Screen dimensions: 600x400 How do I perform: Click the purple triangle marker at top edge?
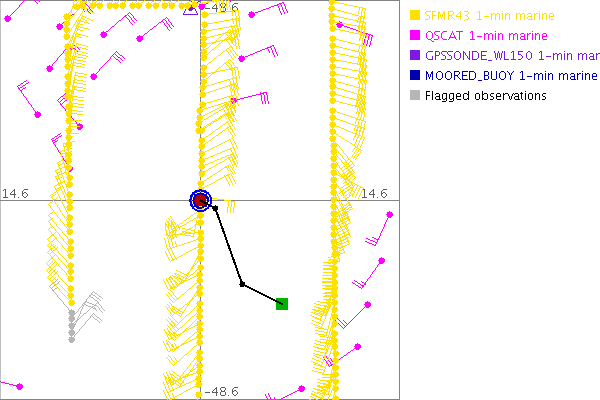[x=192, y=11]
